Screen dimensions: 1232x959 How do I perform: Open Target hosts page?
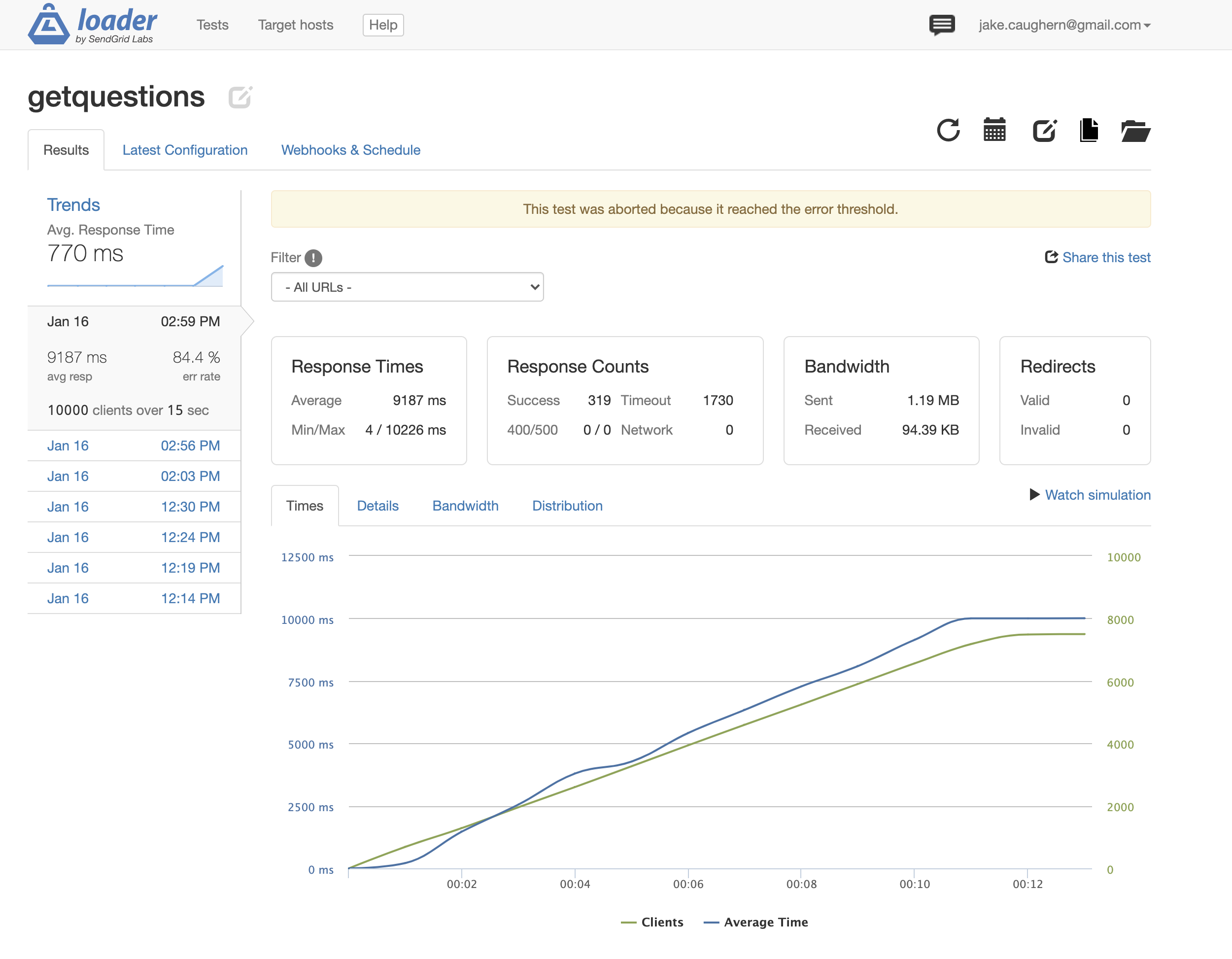(296, 25)
